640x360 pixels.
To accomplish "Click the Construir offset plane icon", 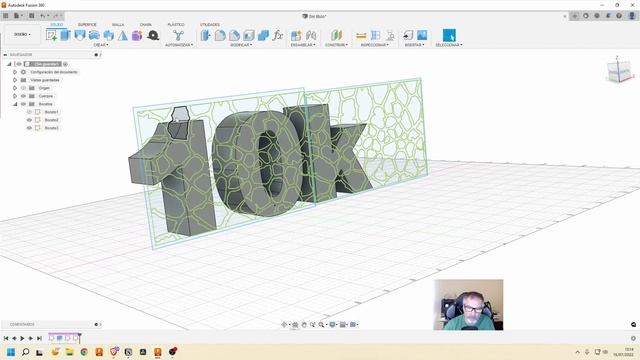I will coord(336,36).
